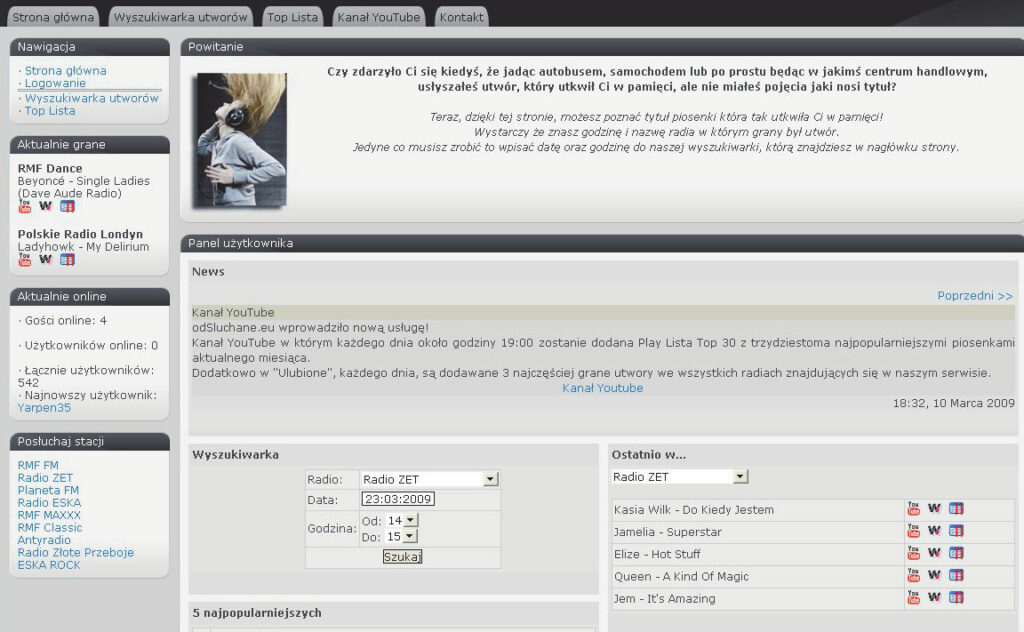Open station dropdown under 'Ostatnio w...'
1024x632 pixels.
point(740,477)
